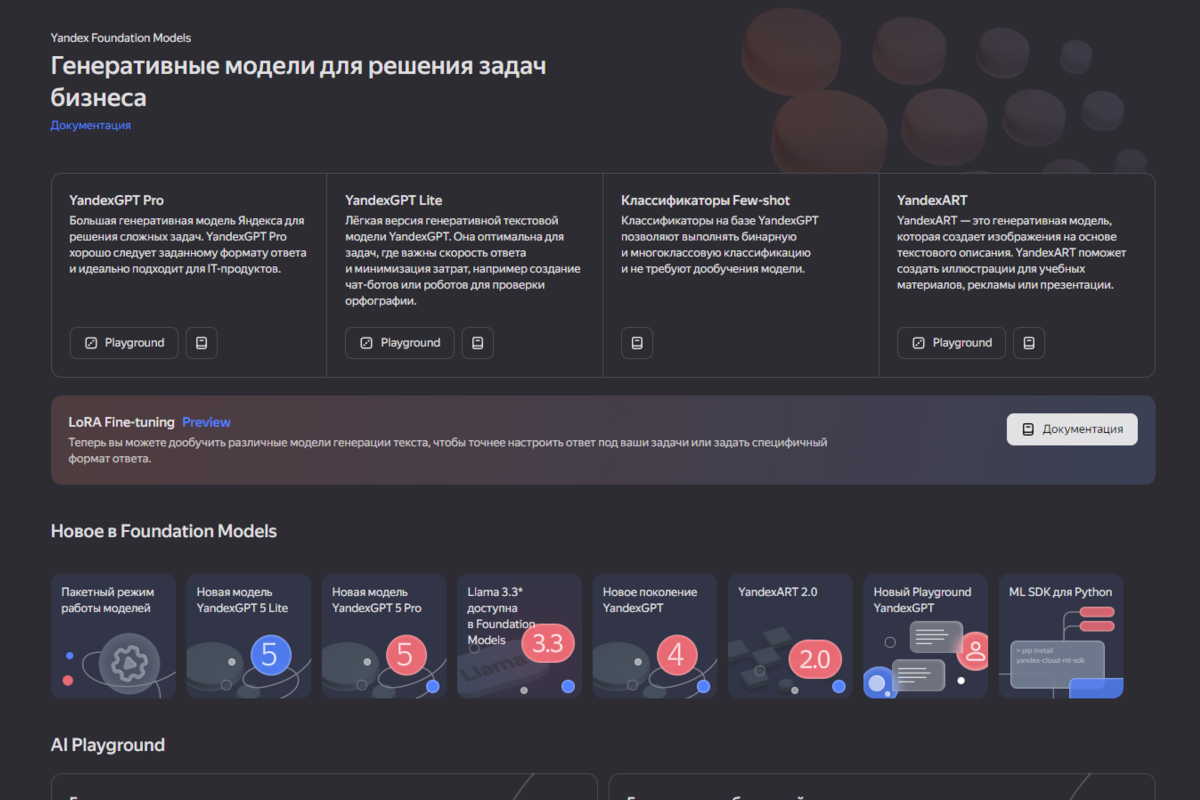
Task: Open documentation icon for YandexGPT Lite
Action: point(477,343)
